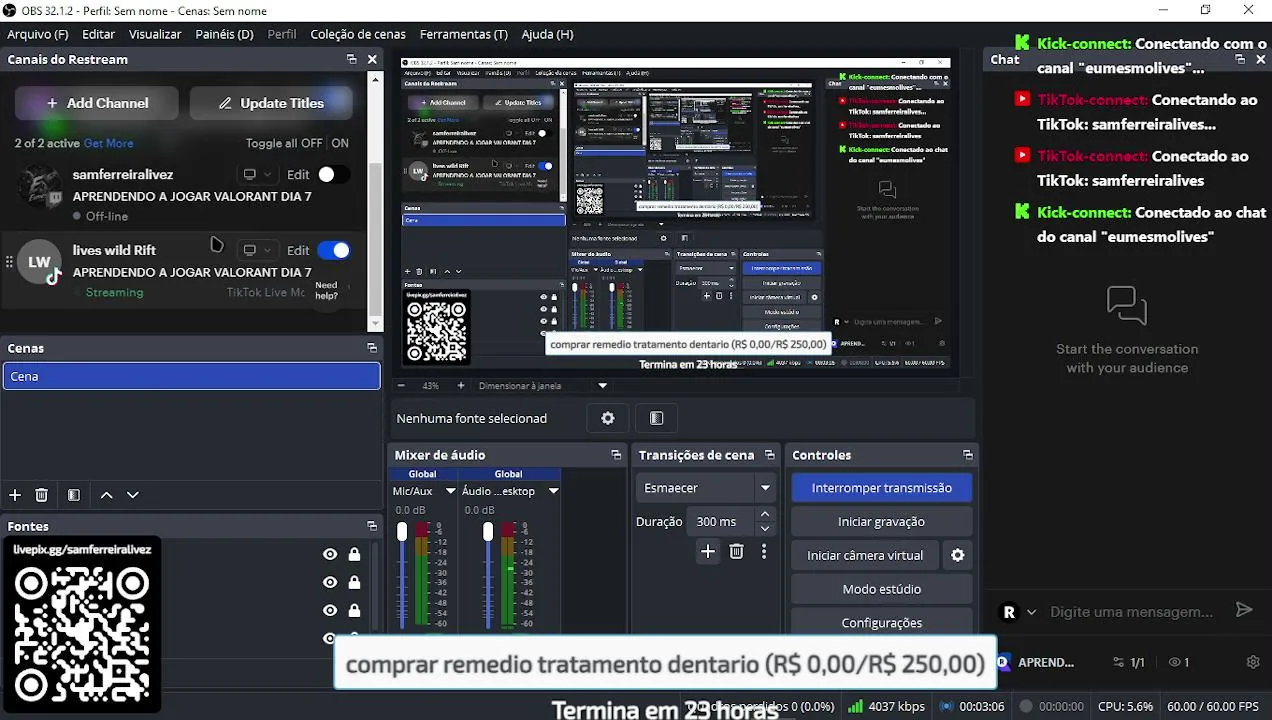The height and width of the screenshot is (720, 1272).
Task: Open the Visualizar menu
Action: point(155,34)
